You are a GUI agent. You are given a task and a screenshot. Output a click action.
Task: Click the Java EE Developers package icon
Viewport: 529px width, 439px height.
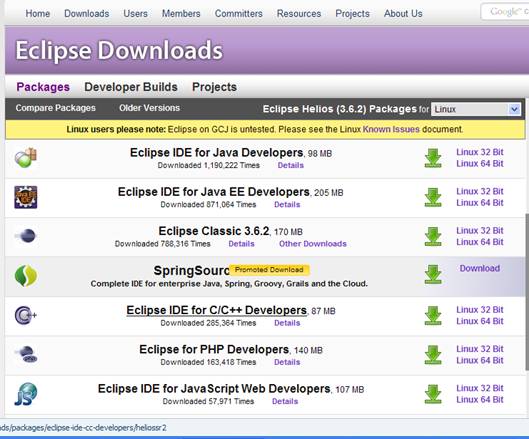tap(26, 197)
